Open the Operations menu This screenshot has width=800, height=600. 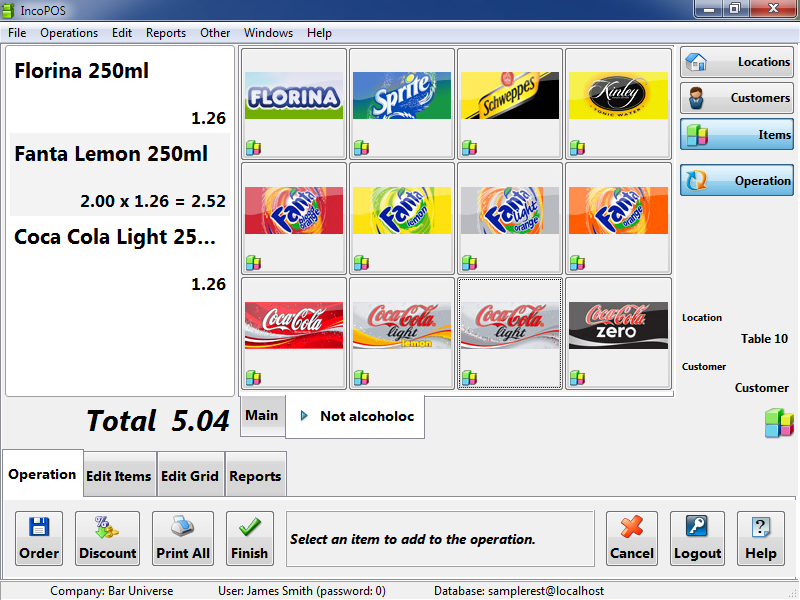(x=69, y=33)
